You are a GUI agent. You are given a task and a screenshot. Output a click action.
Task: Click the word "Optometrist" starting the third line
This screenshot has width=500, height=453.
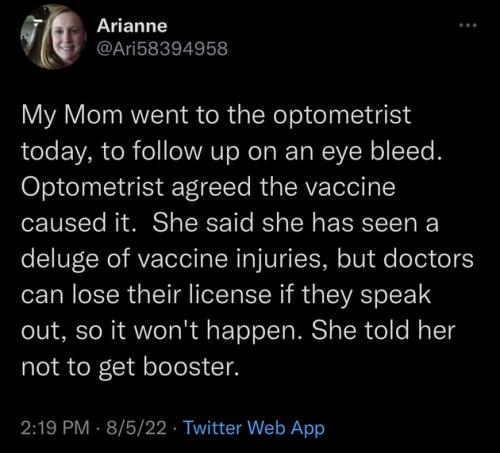point(92,187)
